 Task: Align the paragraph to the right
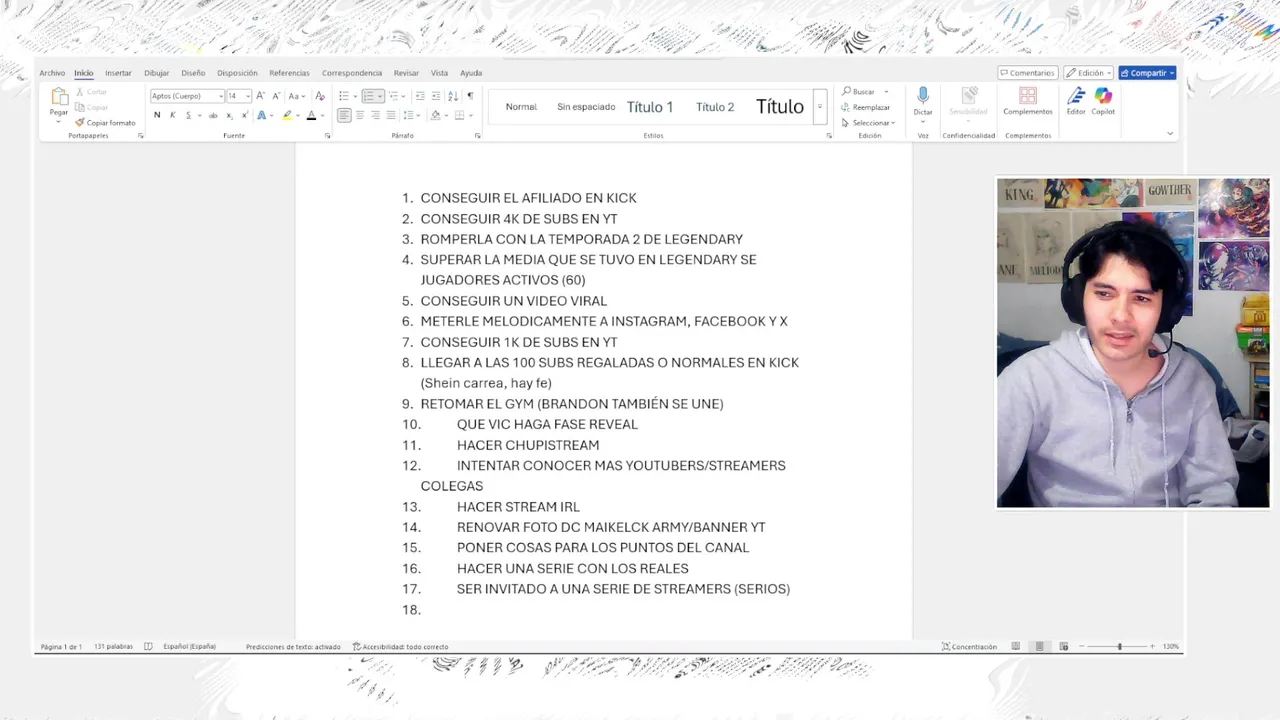375,115
